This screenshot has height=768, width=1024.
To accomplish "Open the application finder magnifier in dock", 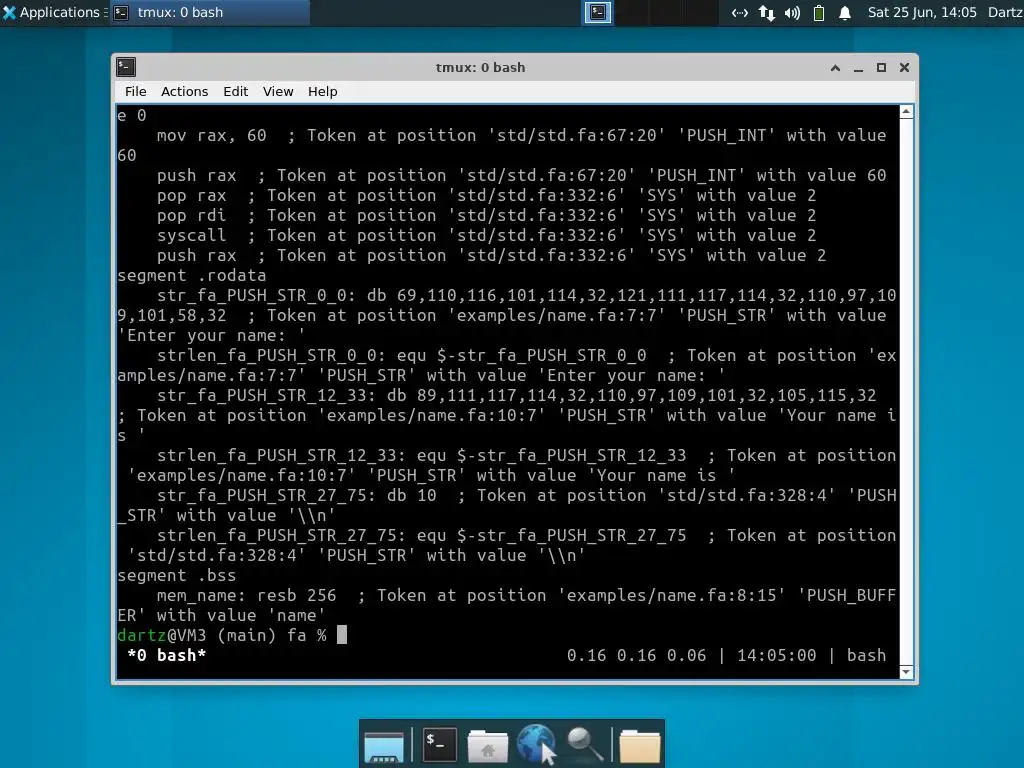I will 584,744.
